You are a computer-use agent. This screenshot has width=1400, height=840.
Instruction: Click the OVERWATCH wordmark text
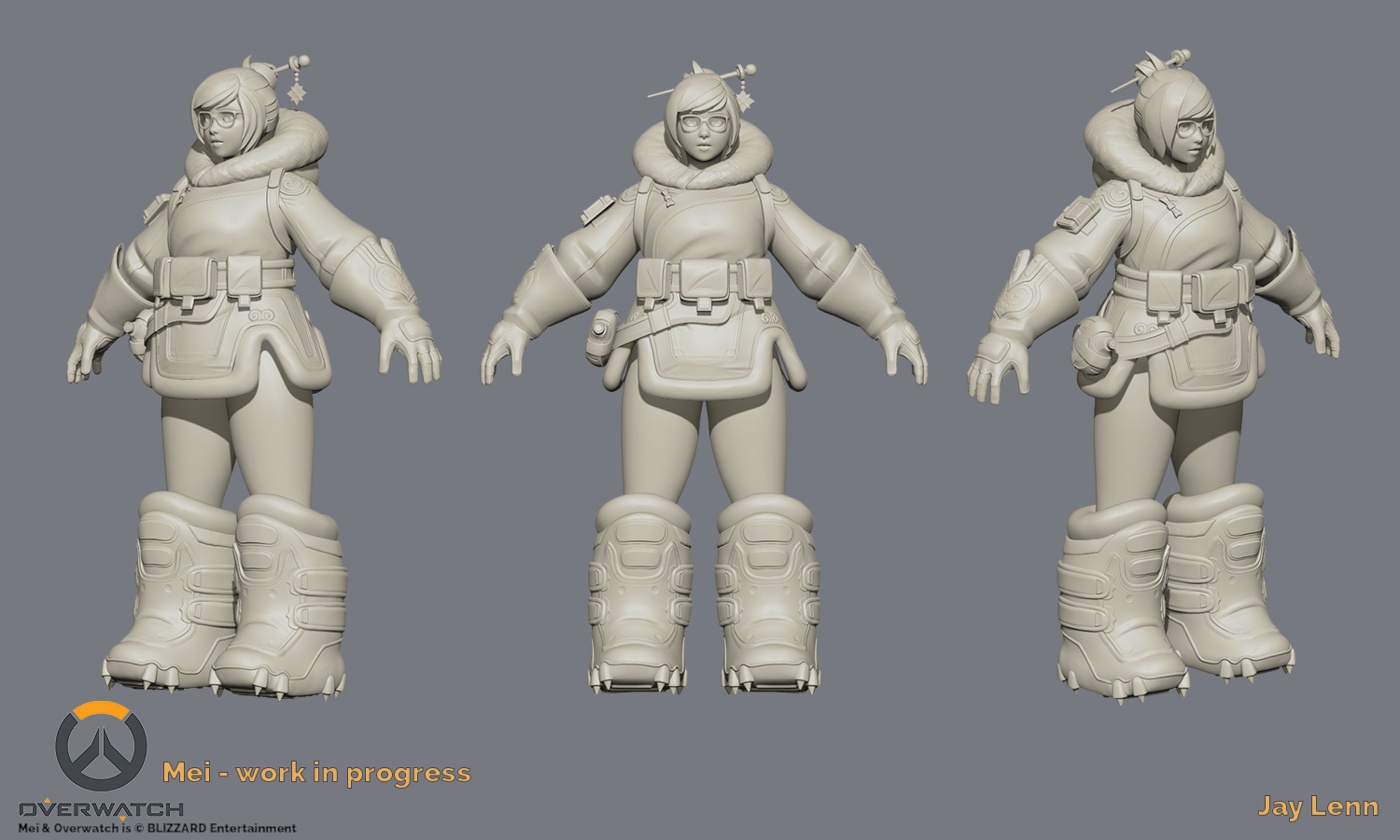pyautogui.click(x=101, y=809)
